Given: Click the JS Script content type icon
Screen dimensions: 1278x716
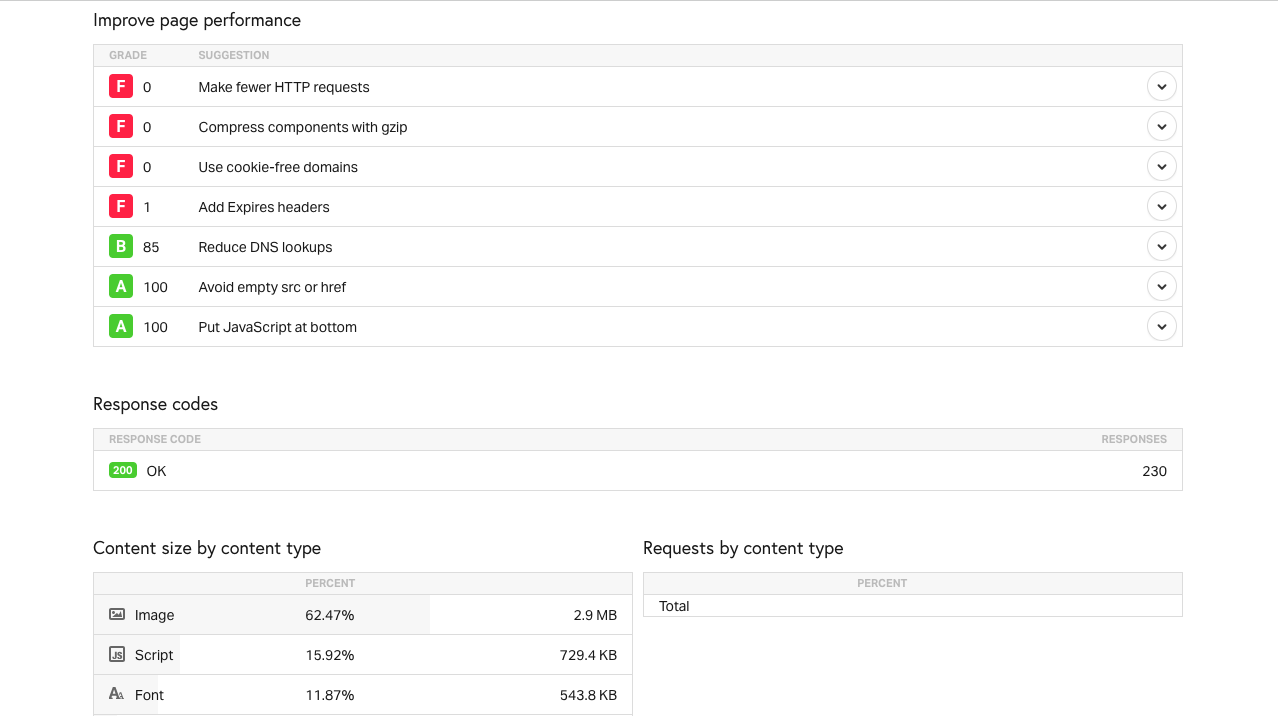Looking at the screenshot, I should (117, 655).
